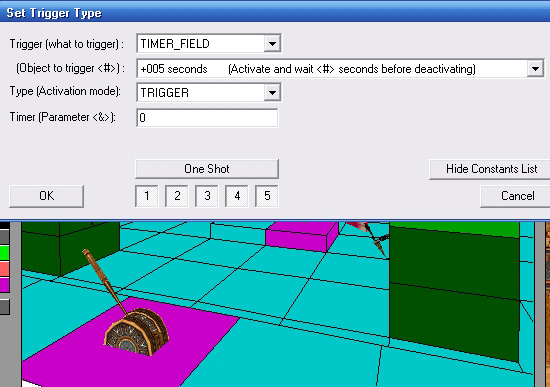
Task: Click the OK button
Action: tap(46, 196)
